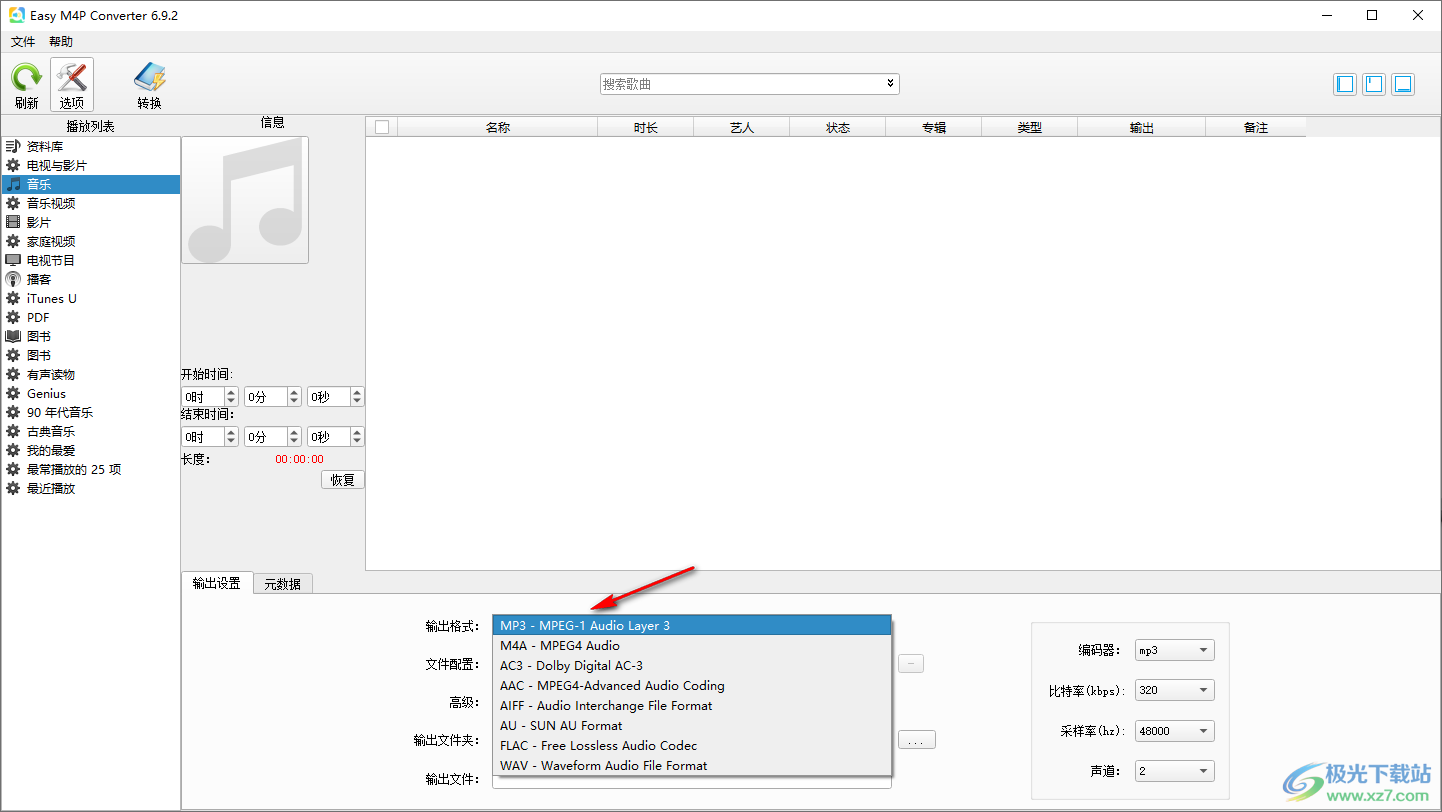Choose FLAC - Free Lossless Audio Codec
1442x812 pixels.
pos(692,745)
